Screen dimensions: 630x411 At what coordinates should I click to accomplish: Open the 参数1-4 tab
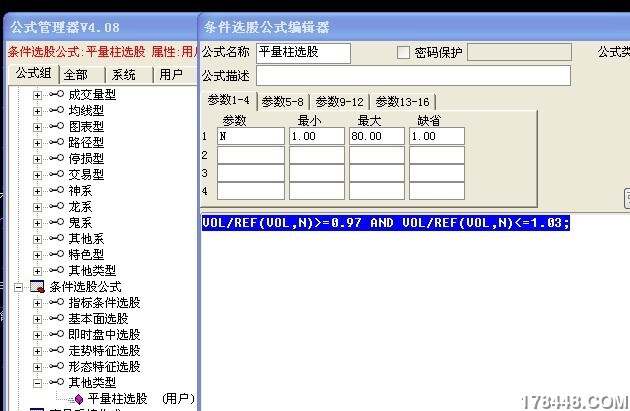click(x=229, y=100)
